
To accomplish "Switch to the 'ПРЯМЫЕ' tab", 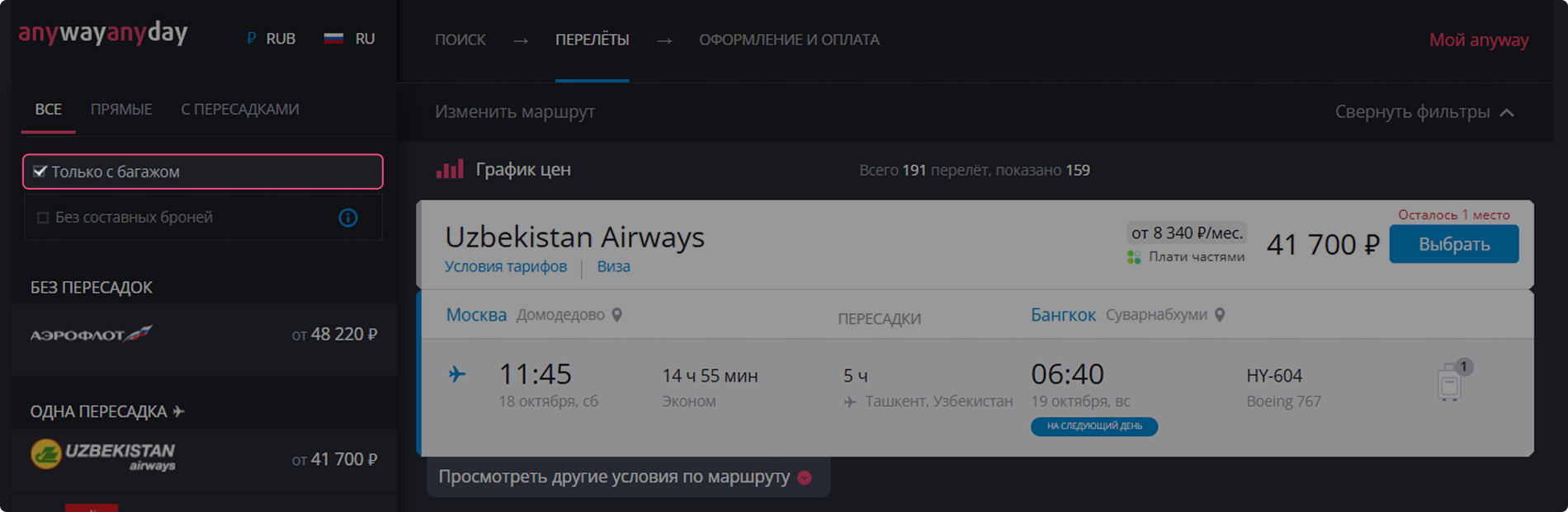I will (x=121, y=110).
